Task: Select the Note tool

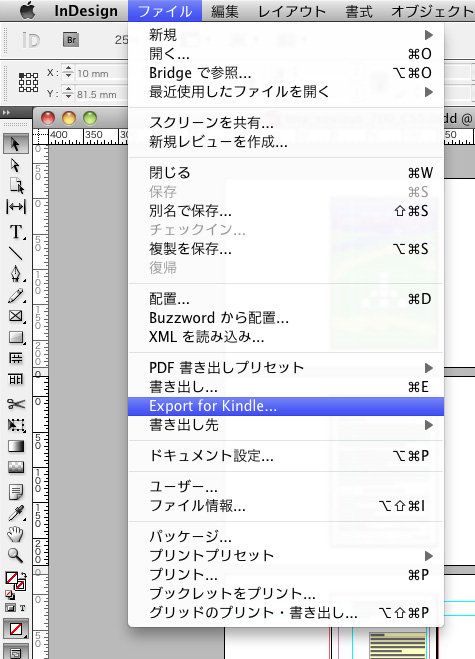Action: click(16, 491)
